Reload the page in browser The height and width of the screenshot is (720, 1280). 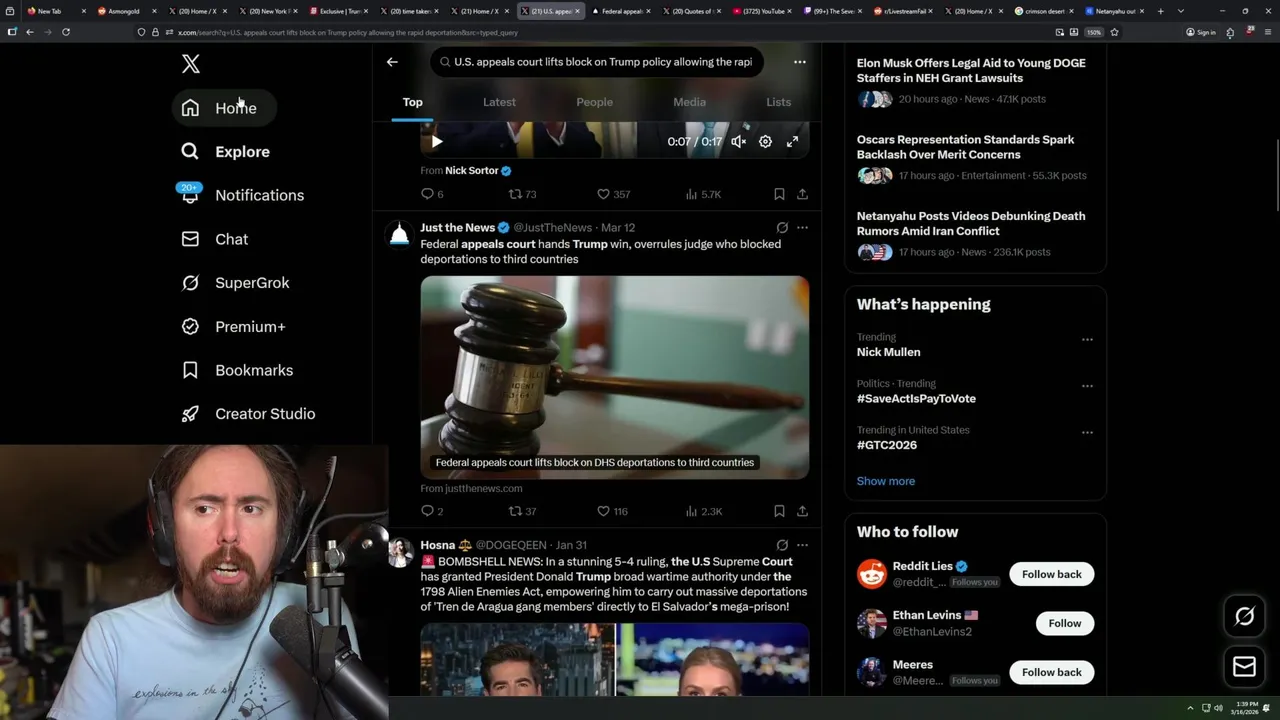click(66, 32)
